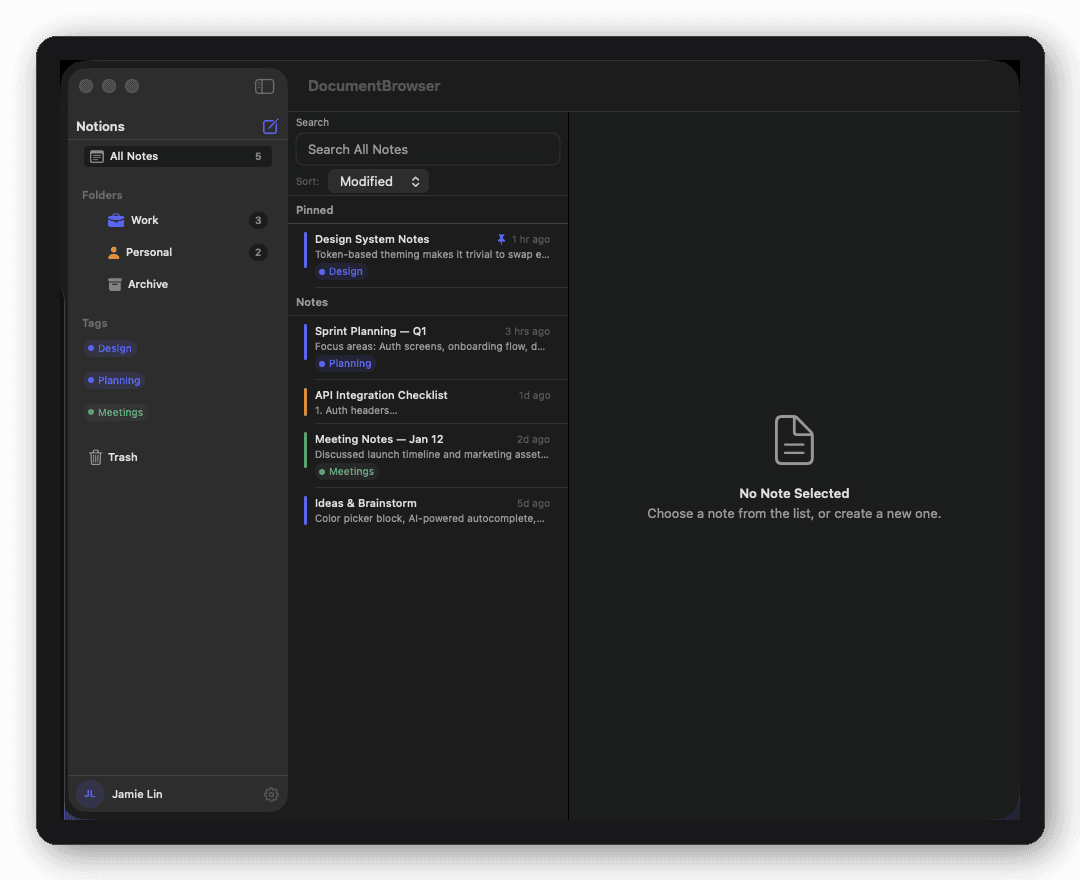This screenshot has width=1080, height=880.
Task: Click the '1d ago' timestamp
Action: (x=534, y=395)
